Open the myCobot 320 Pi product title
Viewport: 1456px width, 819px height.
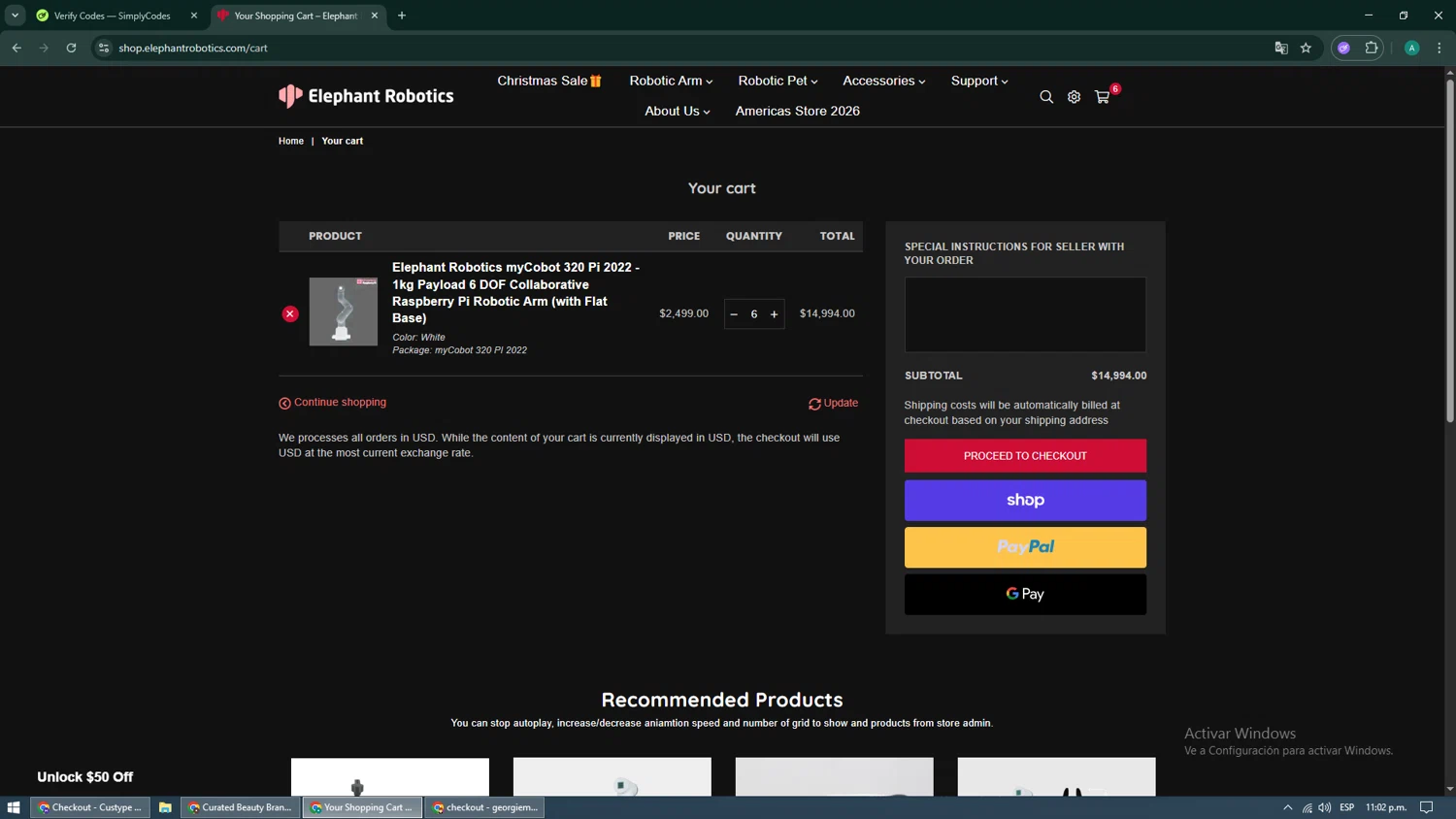tap(515, 292)
